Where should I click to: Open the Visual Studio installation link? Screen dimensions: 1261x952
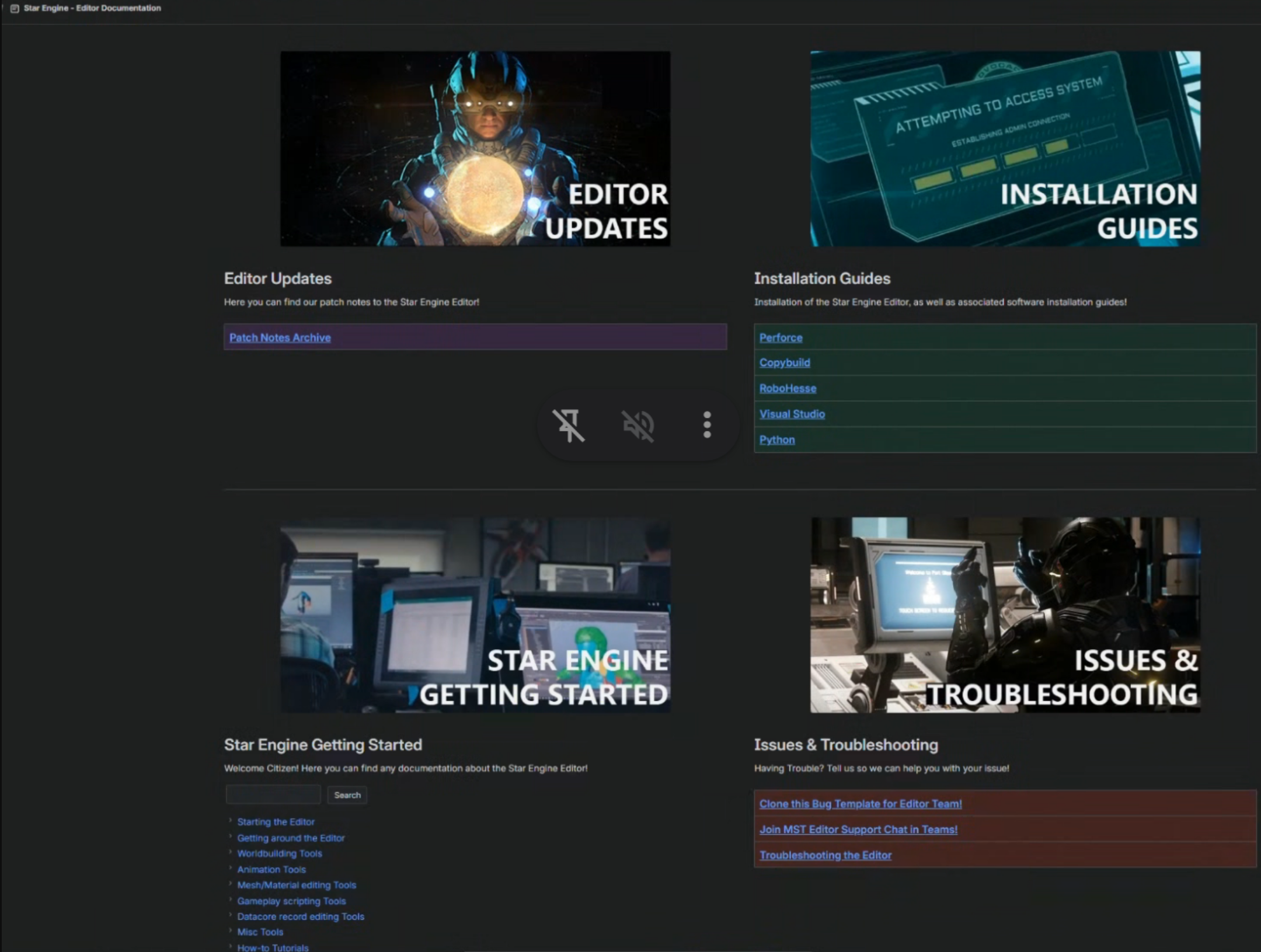(792, 414)
